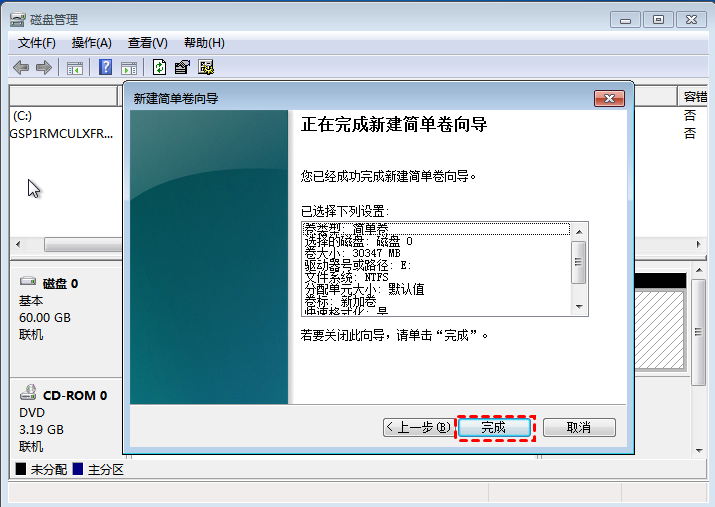
Task: Click the 完成 button in the wizard
Action: tap(494, 428)
